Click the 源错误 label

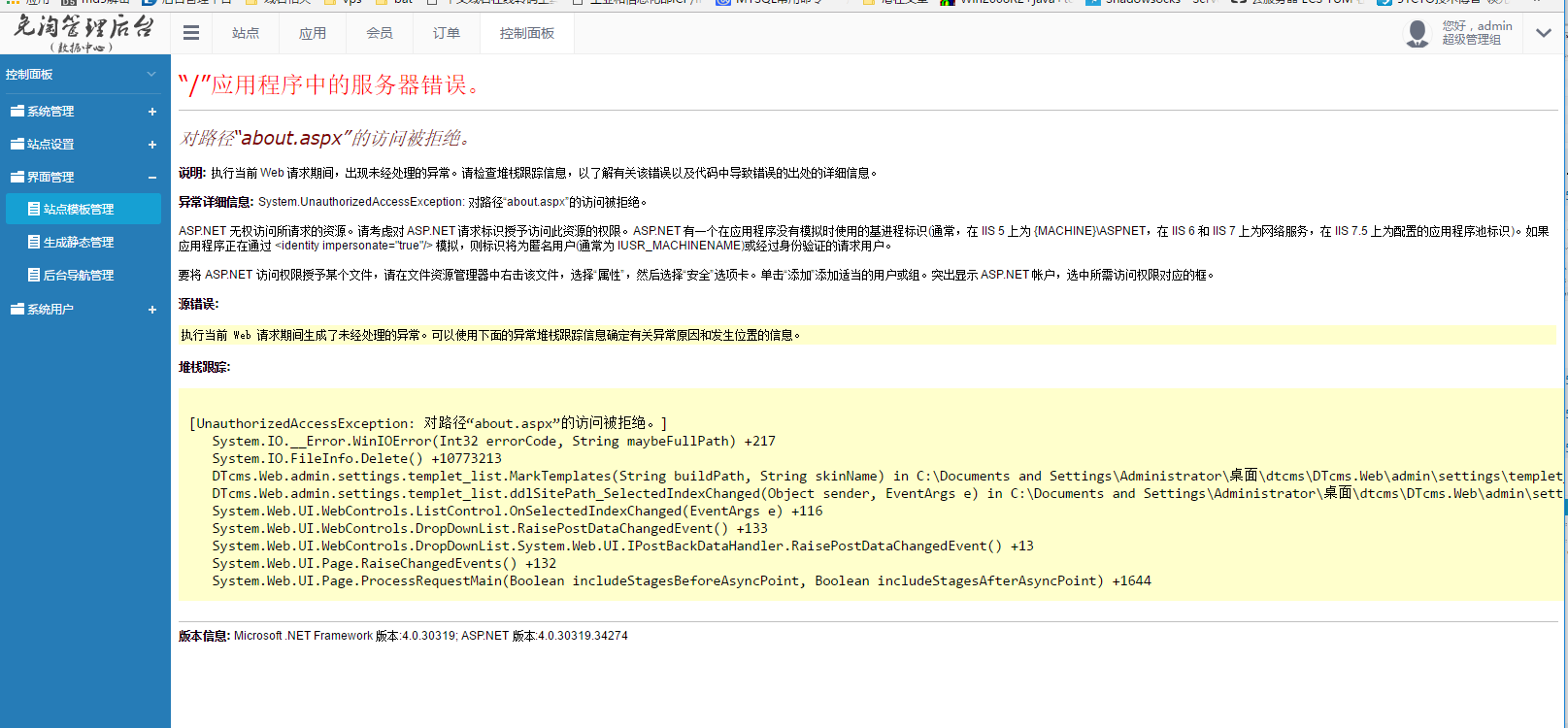[x=198, y=304]
